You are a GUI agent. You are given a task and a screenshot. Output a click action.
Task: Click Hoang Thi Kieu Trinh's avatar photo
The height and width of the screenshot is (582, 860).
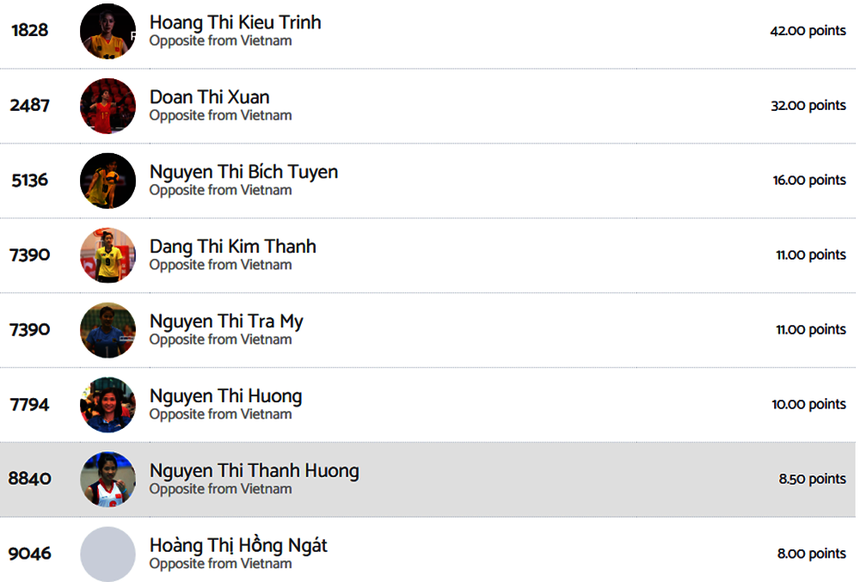tap(108, 31)
